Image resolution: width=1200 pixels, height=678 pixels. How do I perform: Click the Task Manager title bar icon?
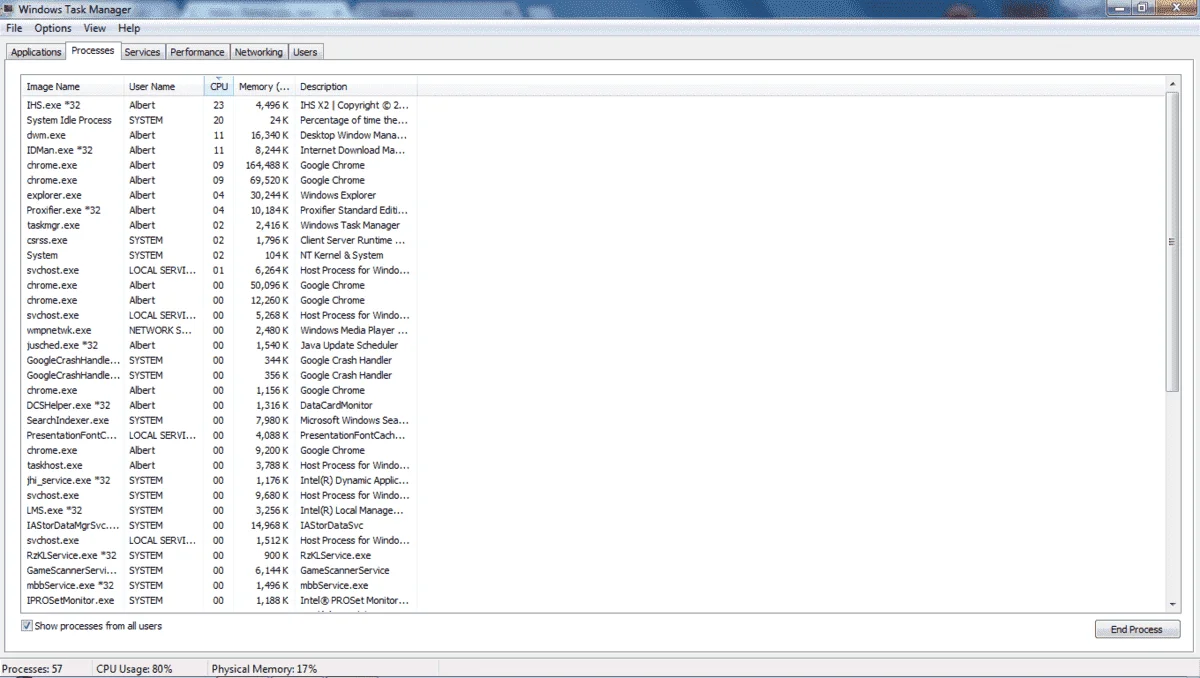[8, 9]
